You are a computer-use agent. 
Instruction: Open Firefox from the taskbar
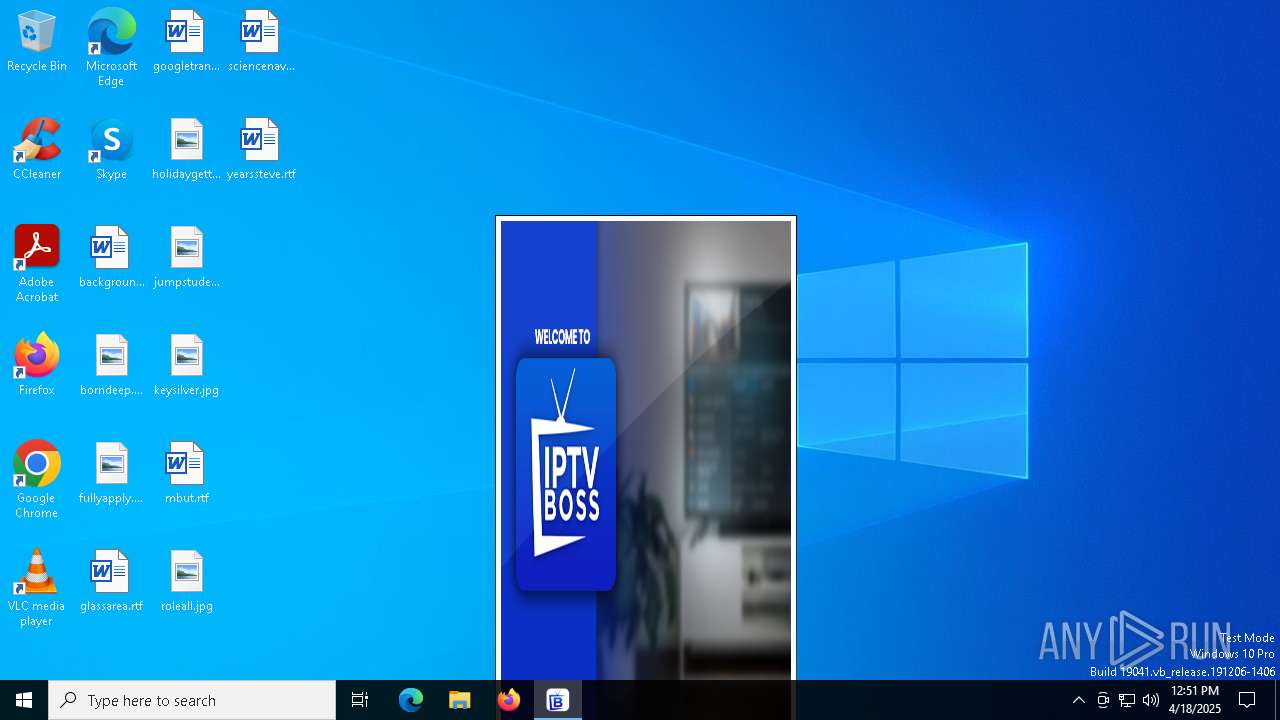[x=509, y=700]
